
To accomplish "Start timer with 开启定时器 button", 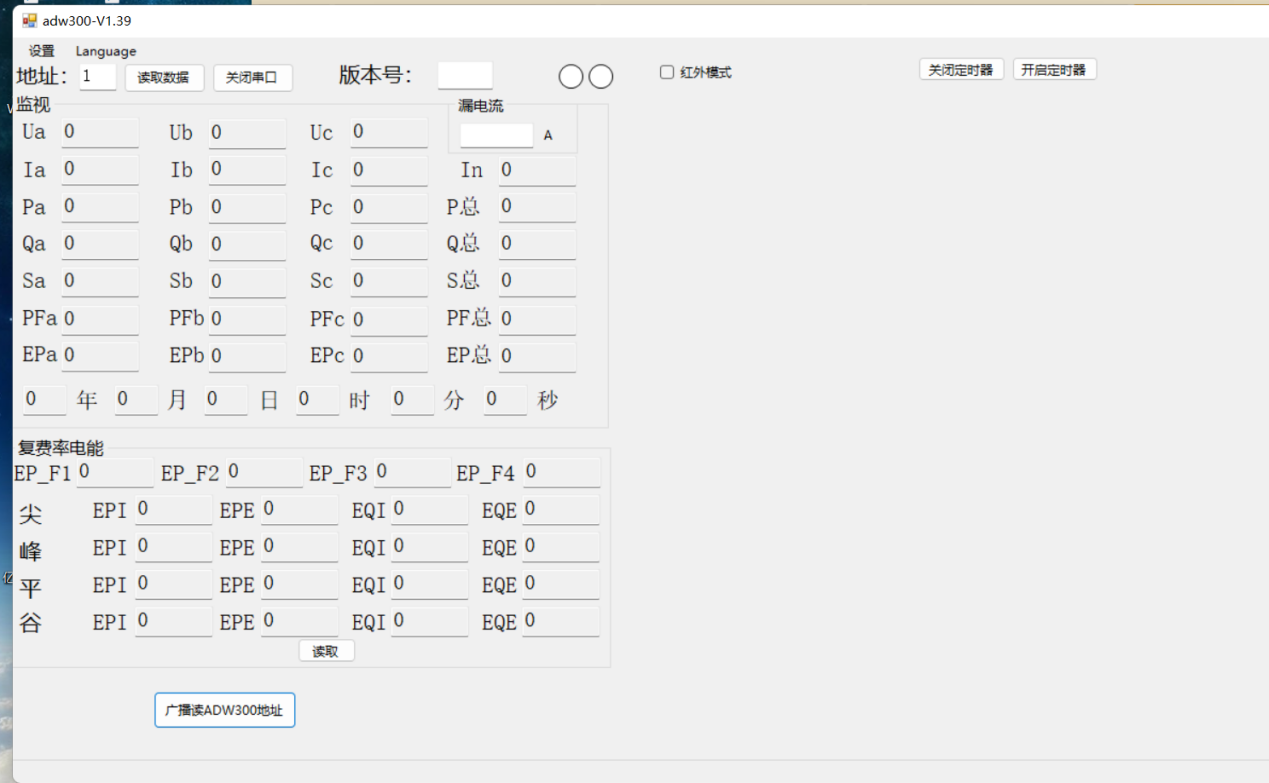I will point(1054,70).
